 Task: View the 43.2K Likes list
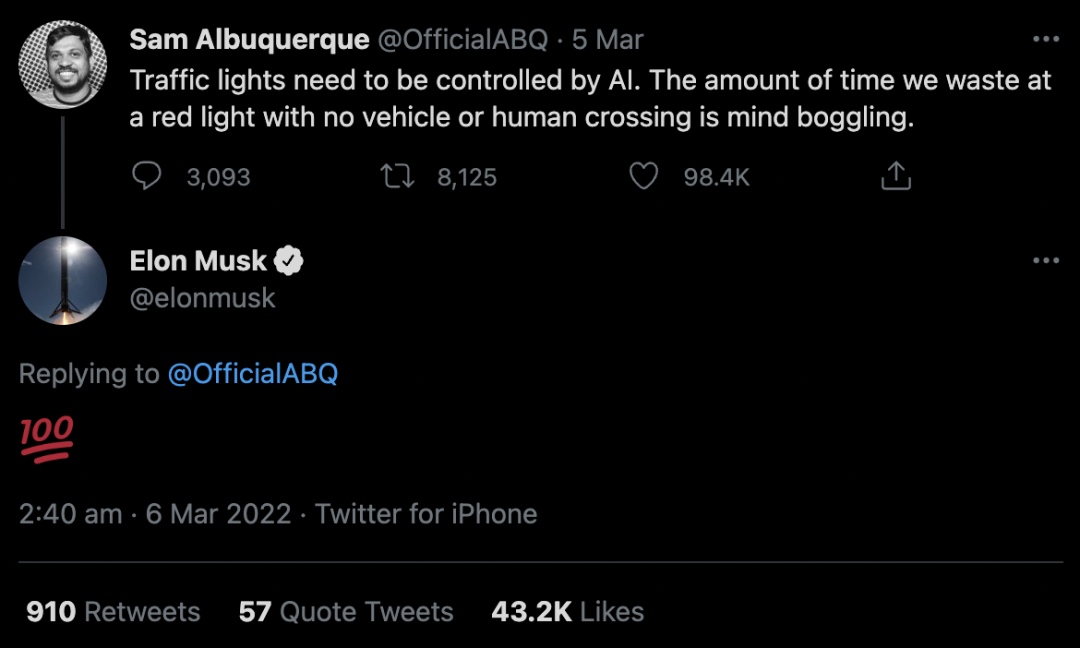(567, 612)
